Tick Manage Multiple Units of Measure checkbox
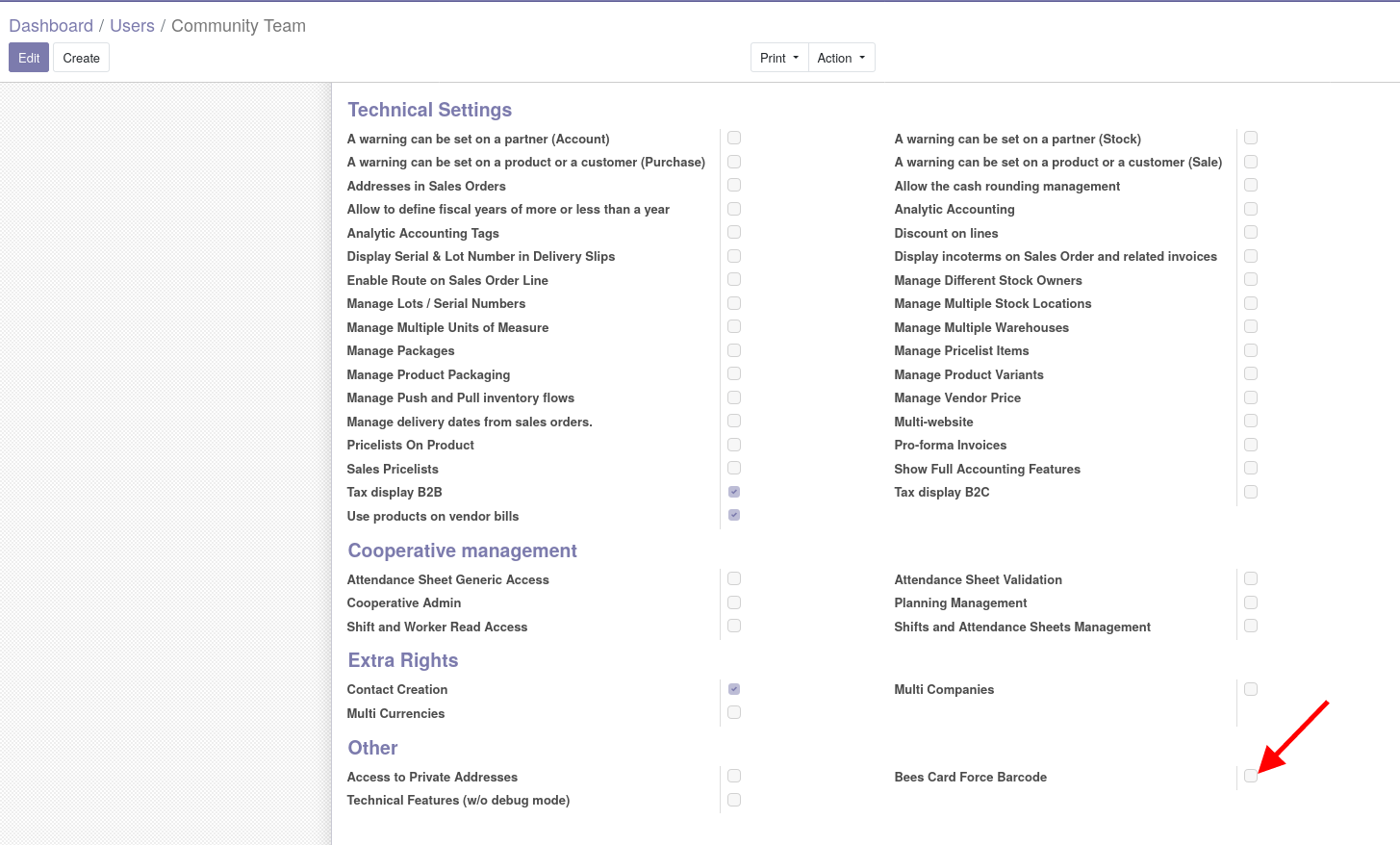 click(x=734, y=326)
